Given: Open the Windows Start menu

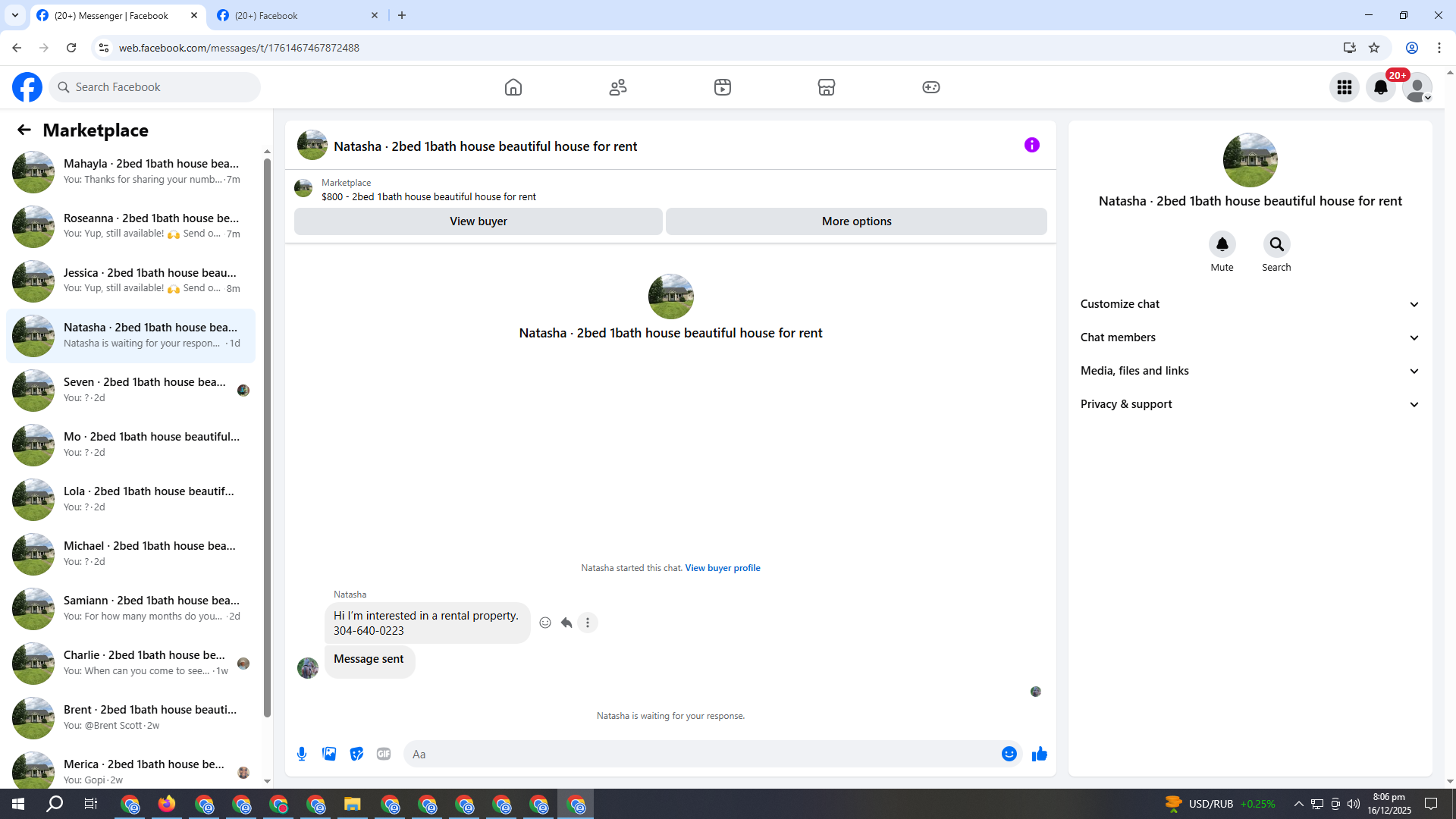Looking at the screenshot, I should point(18,804).
